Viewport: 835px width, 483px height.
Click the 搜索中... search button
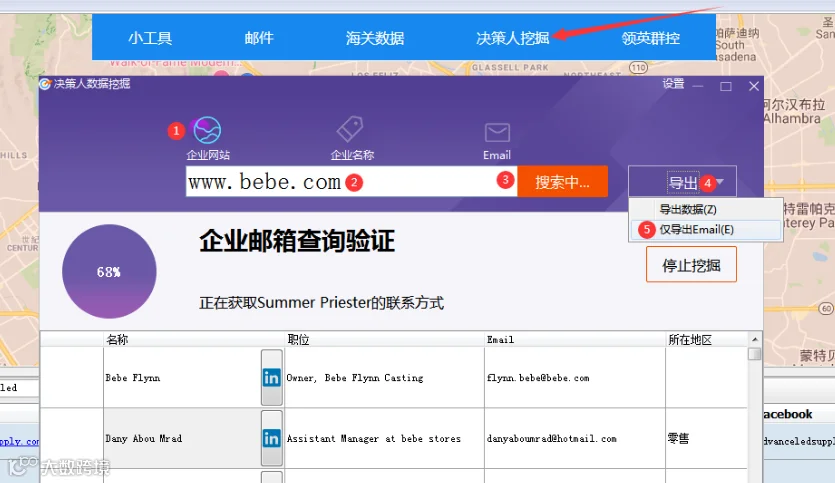562,182
